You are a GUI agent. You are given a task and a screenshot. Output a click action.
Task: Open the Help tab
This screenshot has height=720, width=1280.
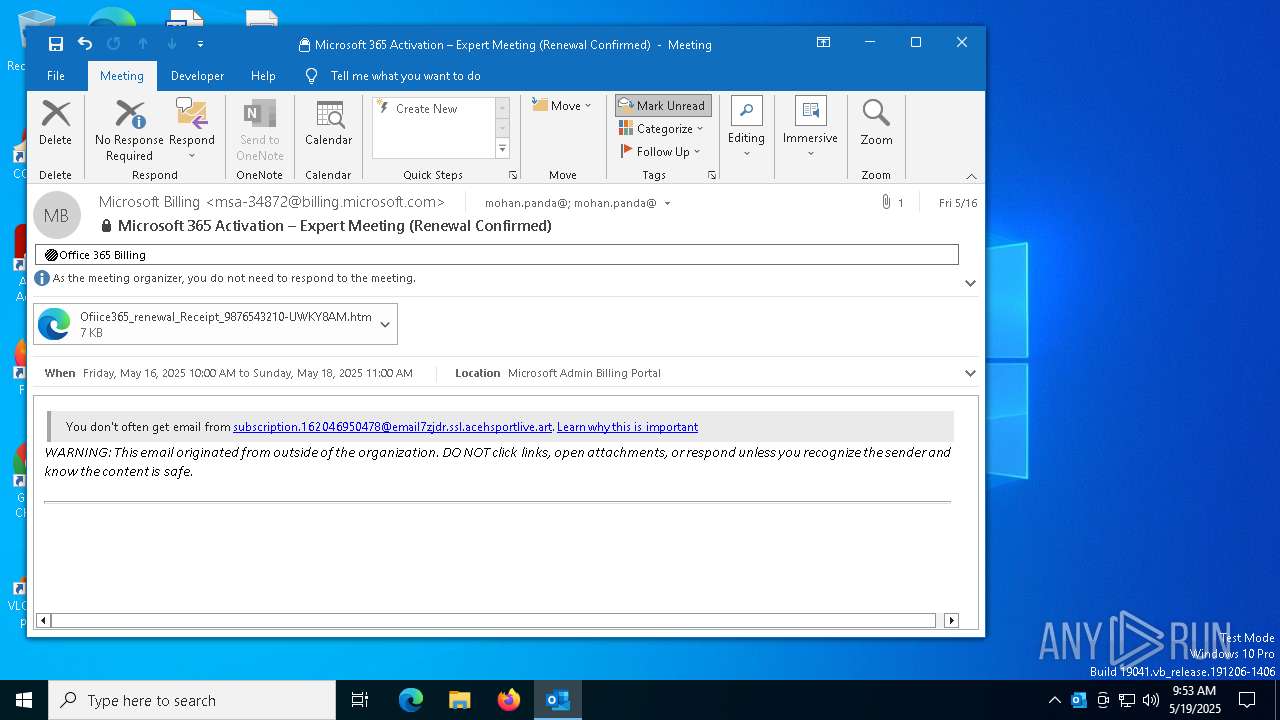pyautogui.click(x=263, y=76)
